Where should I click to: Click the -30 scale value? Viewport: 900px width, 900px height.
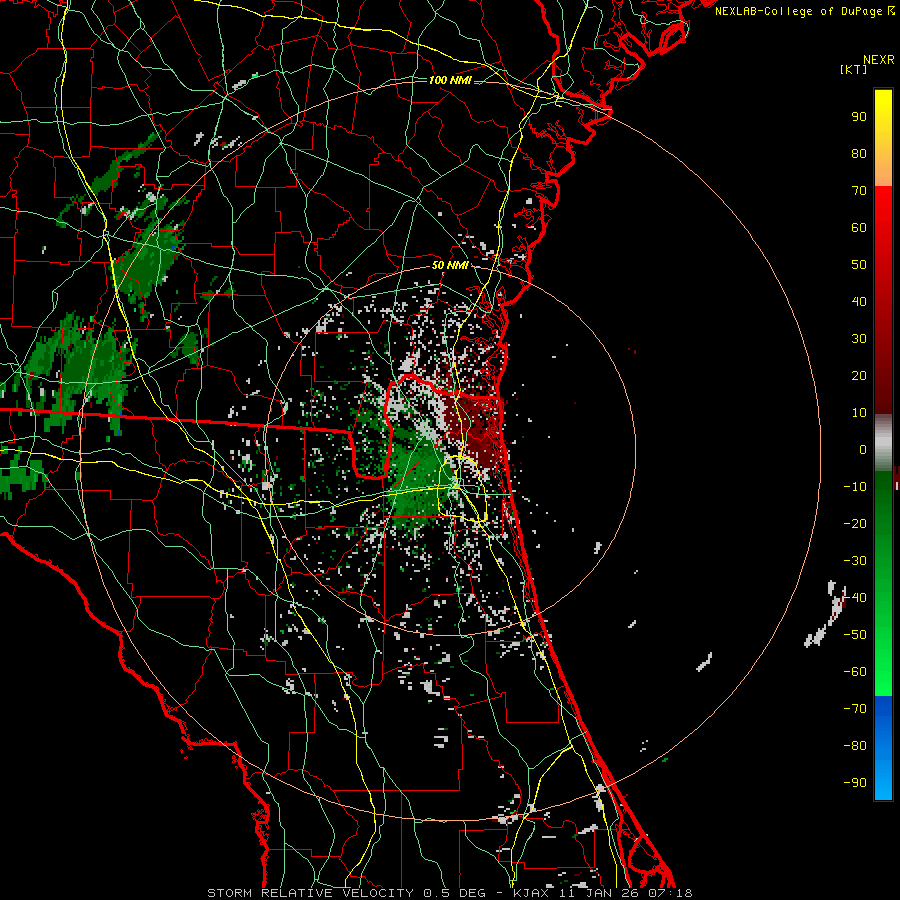tap(855, 561)
